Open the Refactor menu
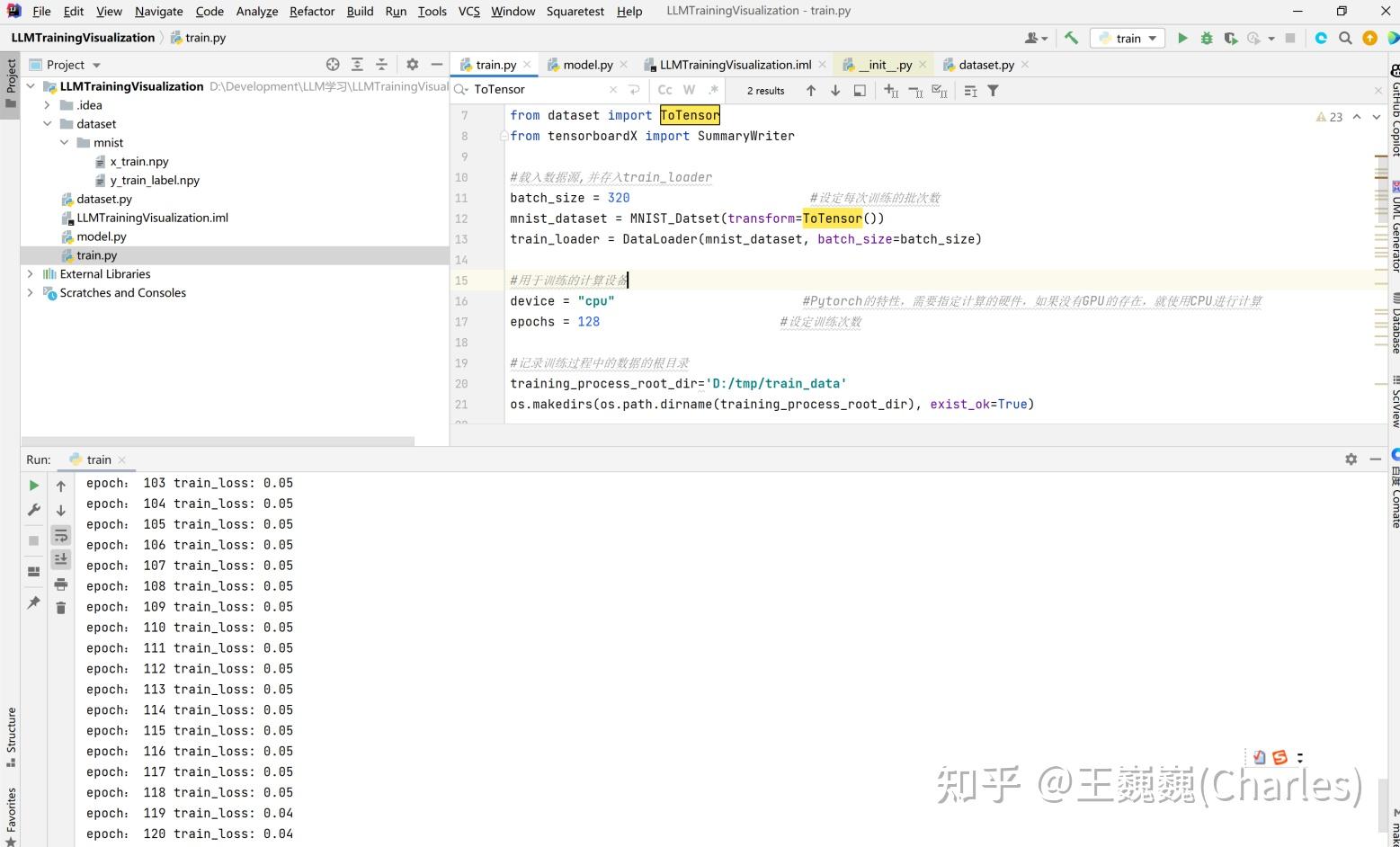Screen dimensions: 1400x847 point(312,11)
